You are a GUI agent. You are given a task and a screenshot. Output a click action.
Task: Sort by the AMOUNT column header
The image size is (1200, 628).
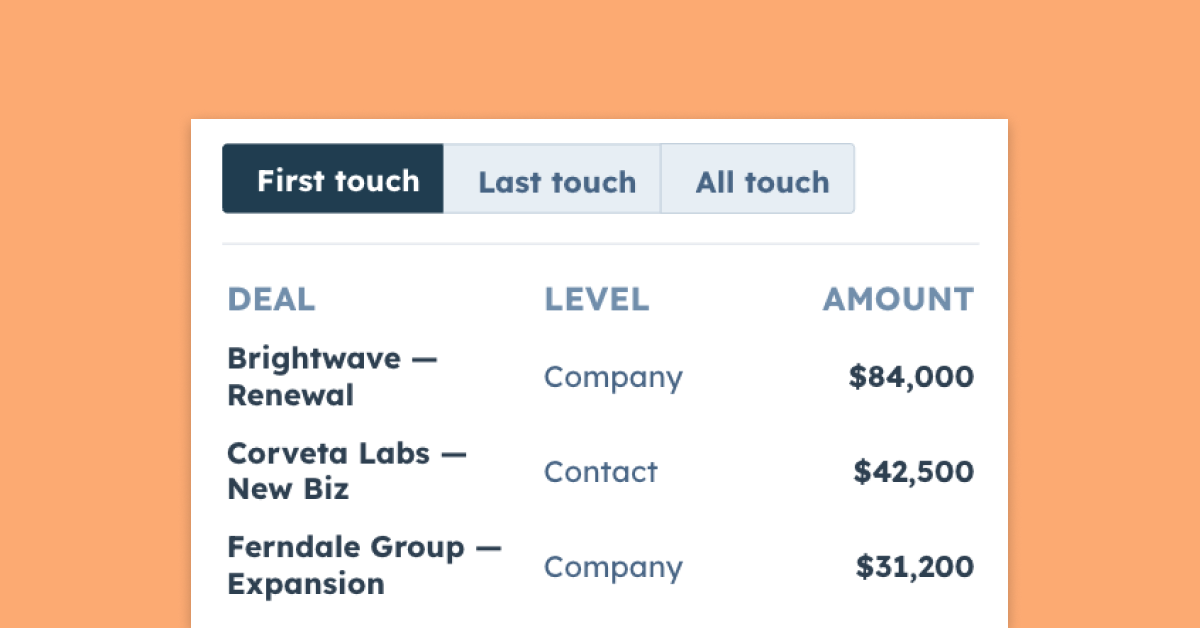click(898, 299)
